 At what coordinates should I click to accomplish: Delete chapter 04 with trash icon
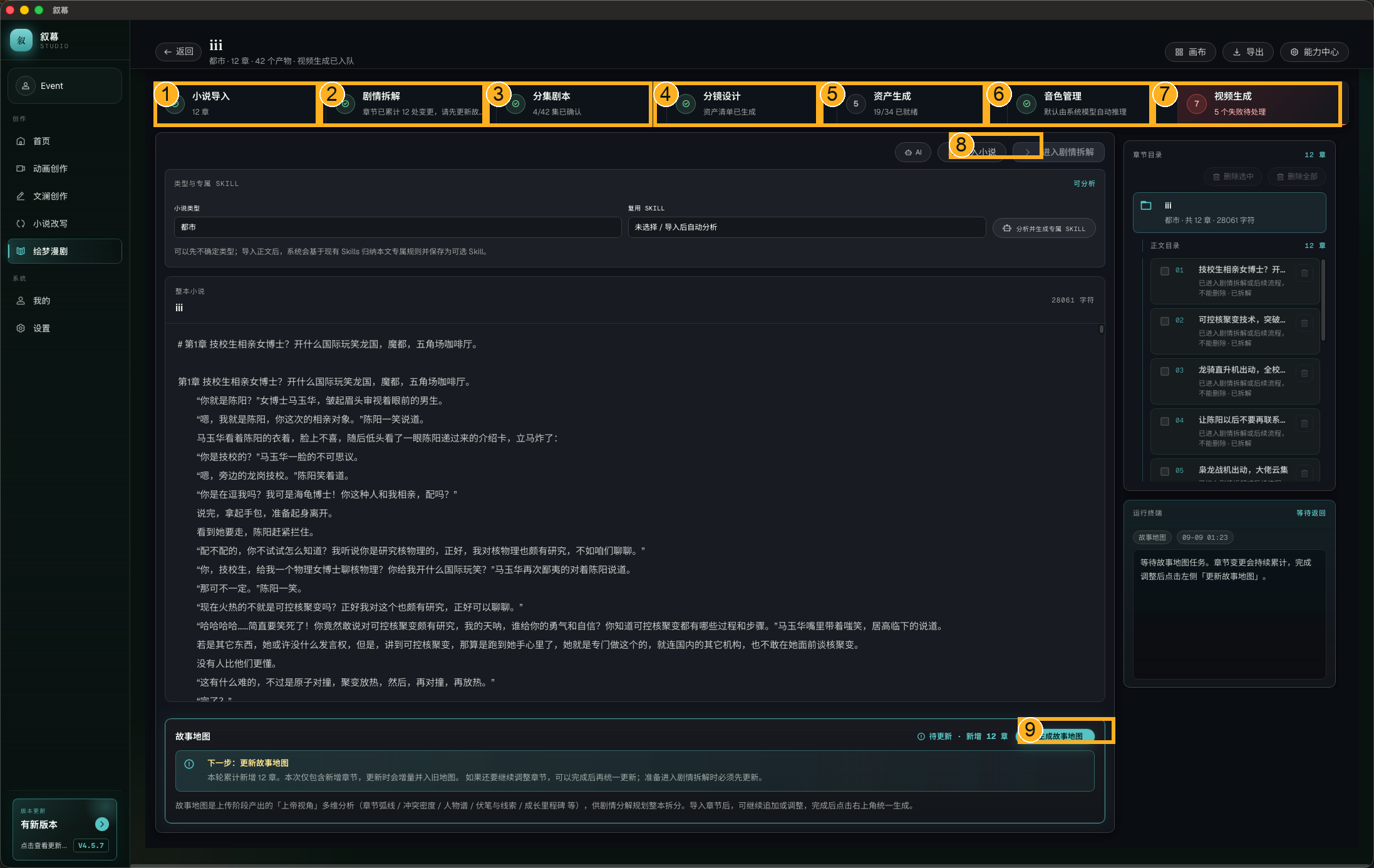1304,423
